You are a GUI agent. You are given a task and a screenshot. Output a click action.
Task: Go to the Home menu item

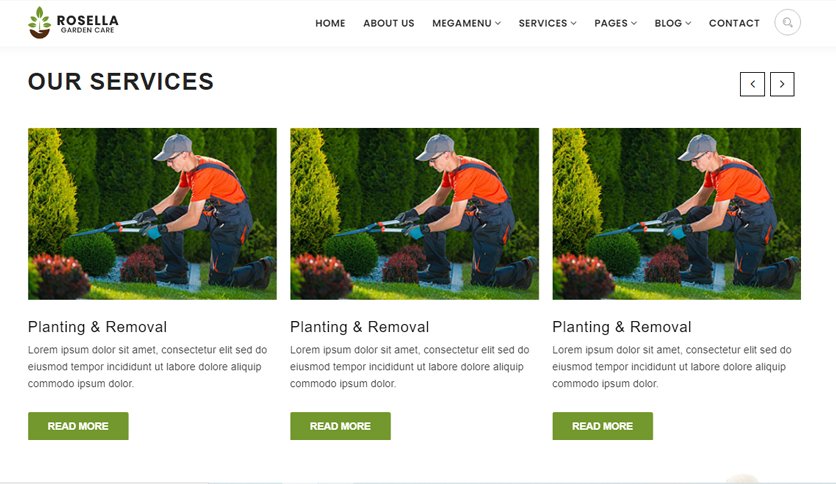pos(330,23)
